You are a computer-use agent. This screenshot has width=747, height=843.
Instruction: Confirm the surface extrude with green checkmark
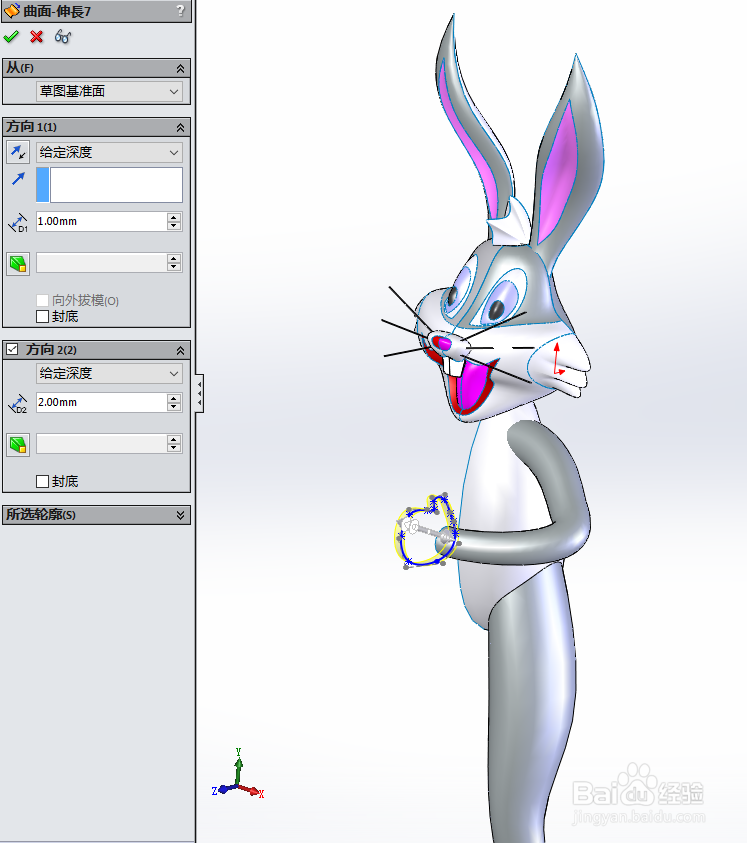(x=11, y=37)
